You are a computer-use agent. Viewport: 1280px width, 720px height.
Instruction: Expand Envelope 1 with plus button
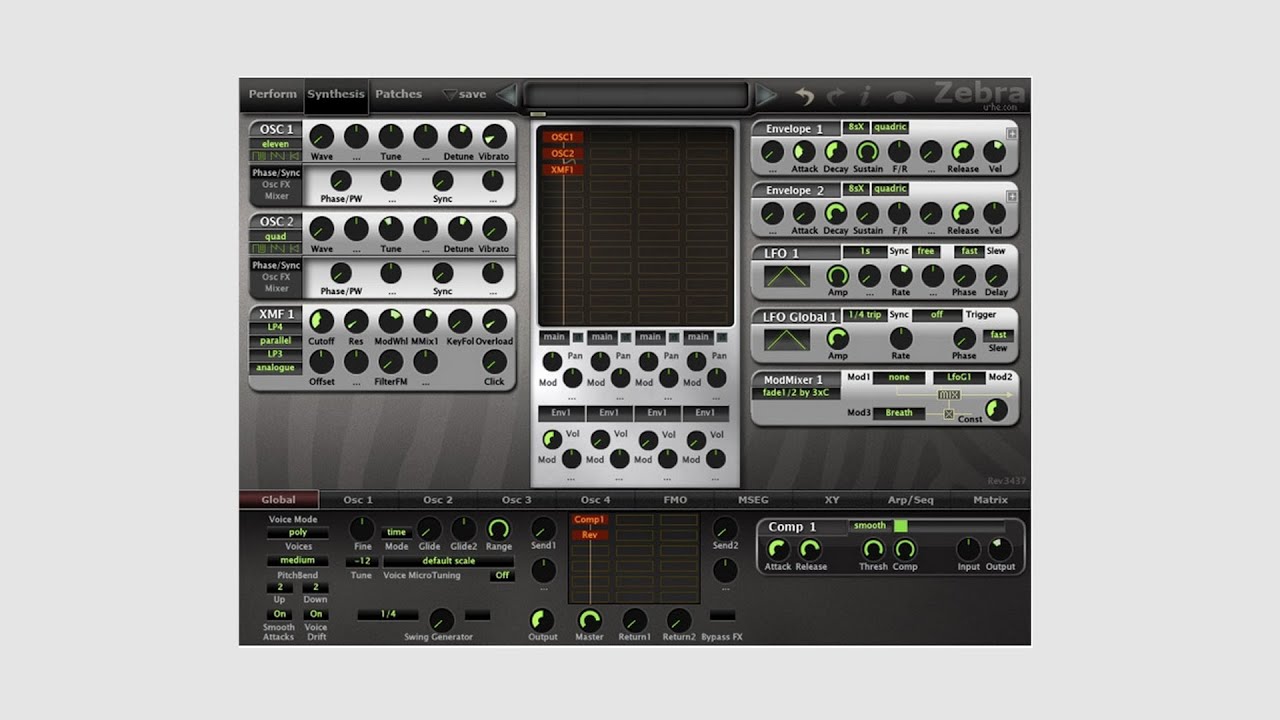coord(1011,134)
